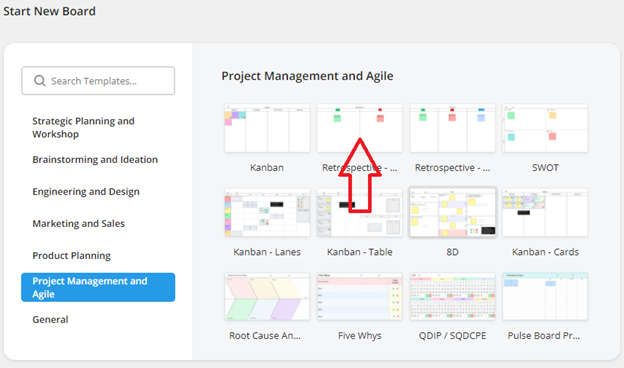This screenshot has width=624, height=368.
Task: Open the Kanban template thumbnail
Action: (x=267, y=128)
